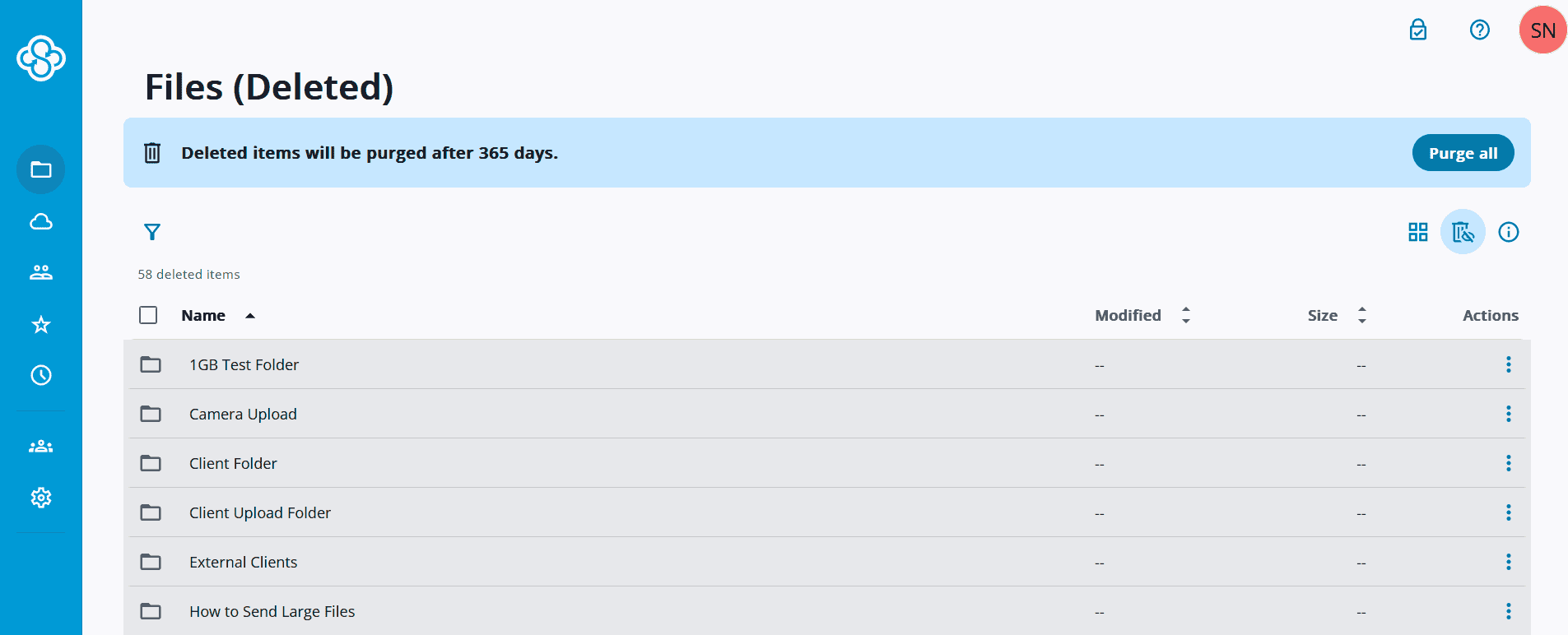Click the Purge all button
This screenshot has height=635, width=1568.
pos(1463,153)
